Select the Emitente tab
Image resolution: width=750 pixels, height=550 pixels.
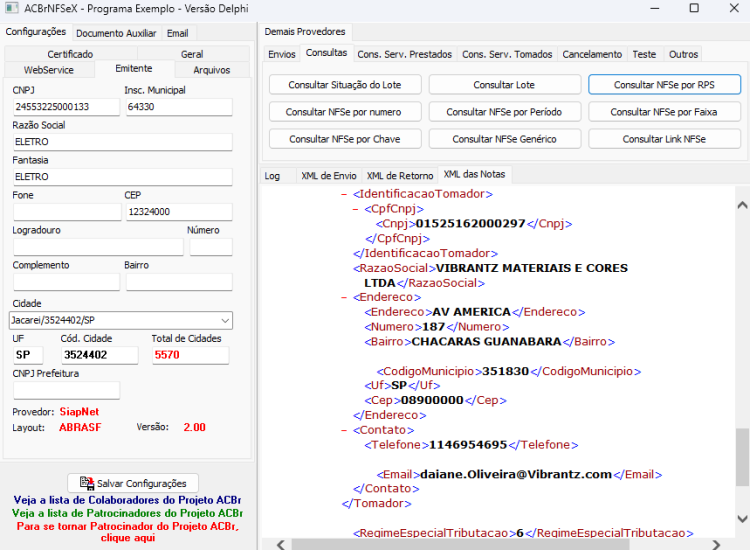(134, 68)
